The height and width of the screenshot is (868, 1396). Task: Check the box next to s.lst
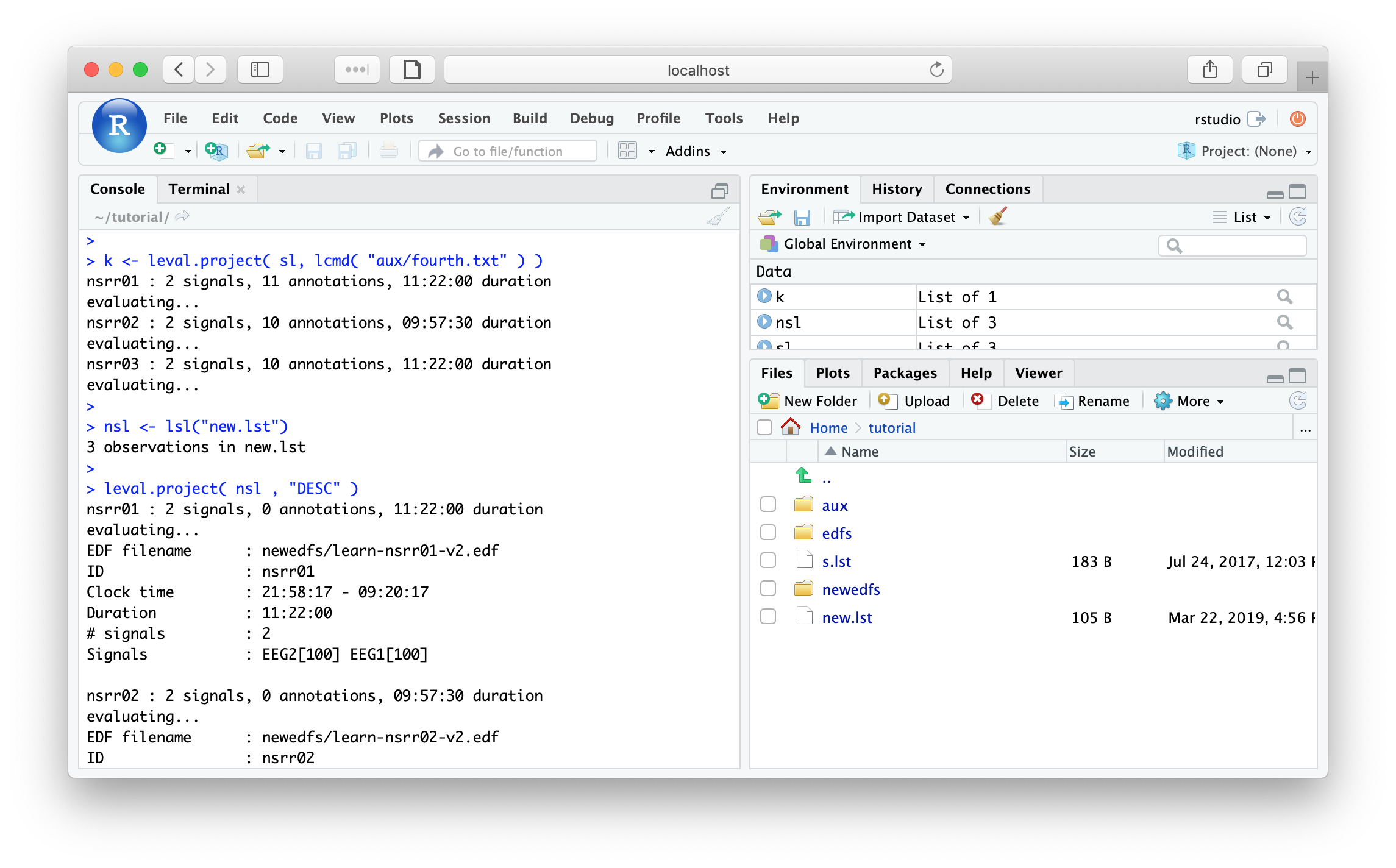click(x=768, y=561)
